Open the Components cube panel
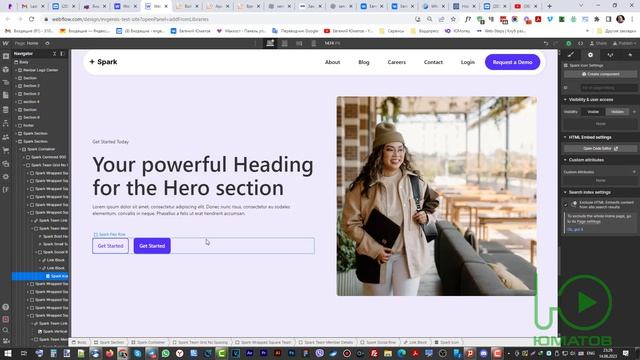The width and height of the screenshot is (640, 360). pos(6,69)
